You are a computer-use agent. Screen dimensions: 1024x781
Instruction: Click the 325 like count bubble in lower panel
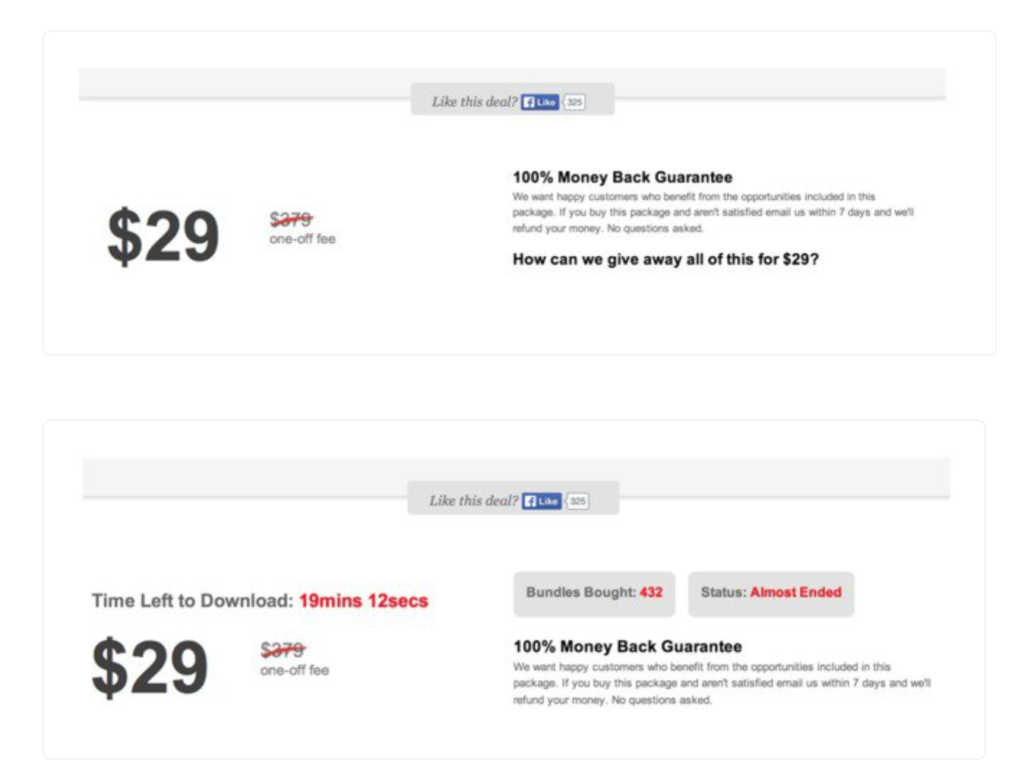[x=577, y=501]
